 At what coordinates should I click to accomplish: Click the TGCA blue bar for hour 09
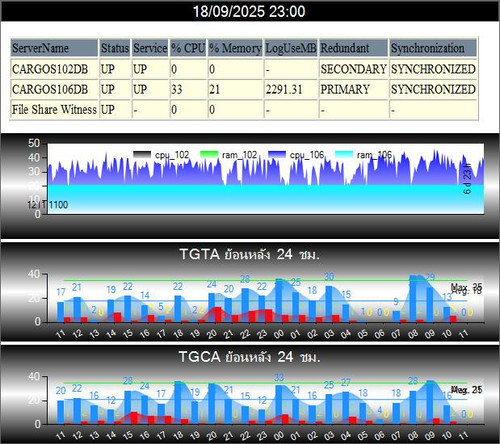click(x=430, y=402)
